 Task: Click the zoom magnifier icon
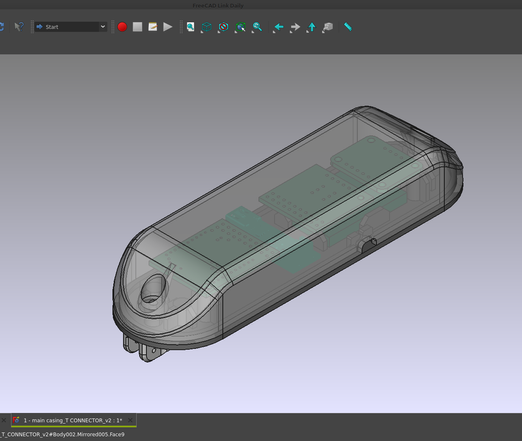coord(257,27)
